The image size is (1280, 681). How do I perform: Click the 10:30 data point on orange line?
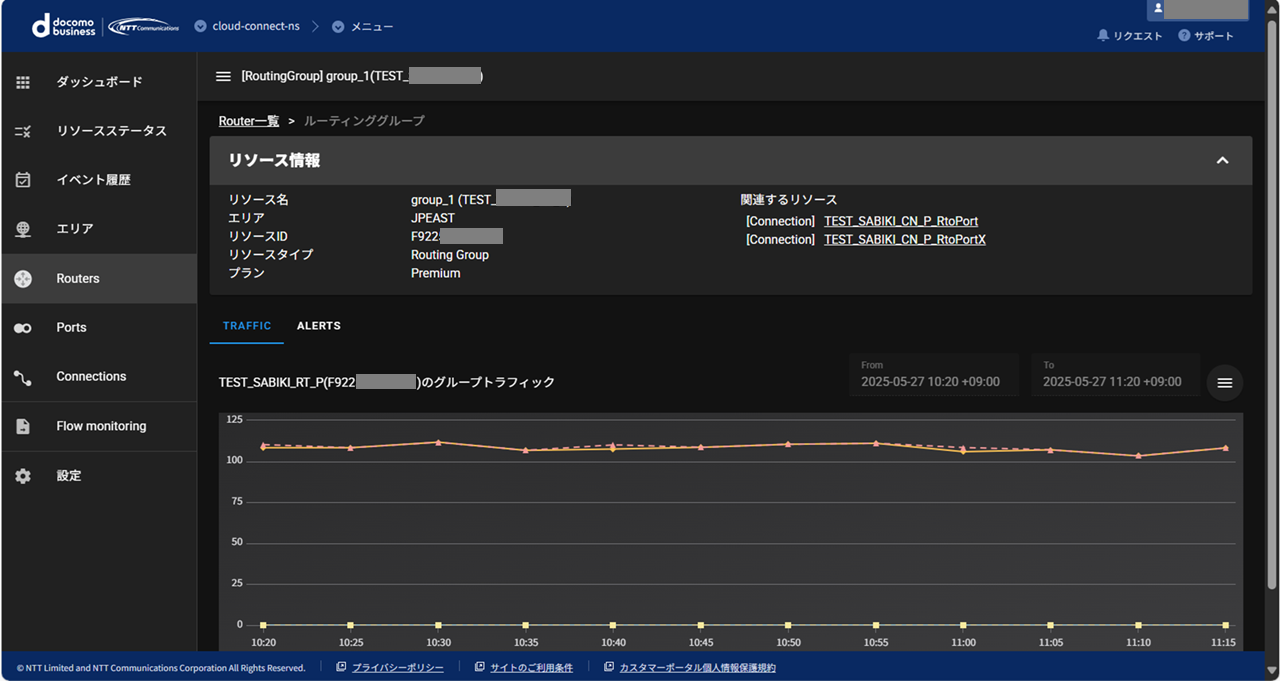[x=438, y=442]
